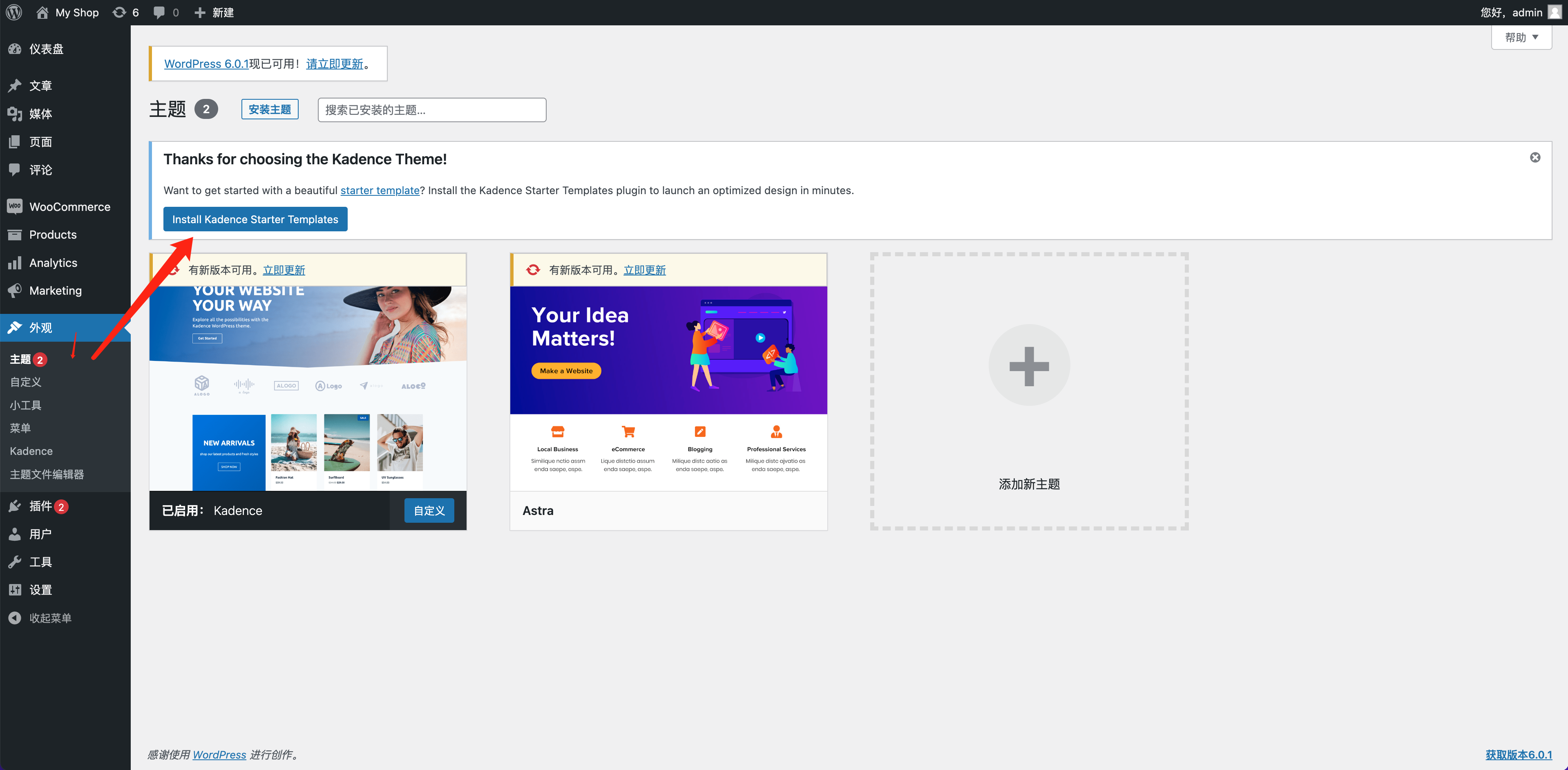Click the WooCommerce icon in sidebar
1568x770 pixels.
[15, 206]
